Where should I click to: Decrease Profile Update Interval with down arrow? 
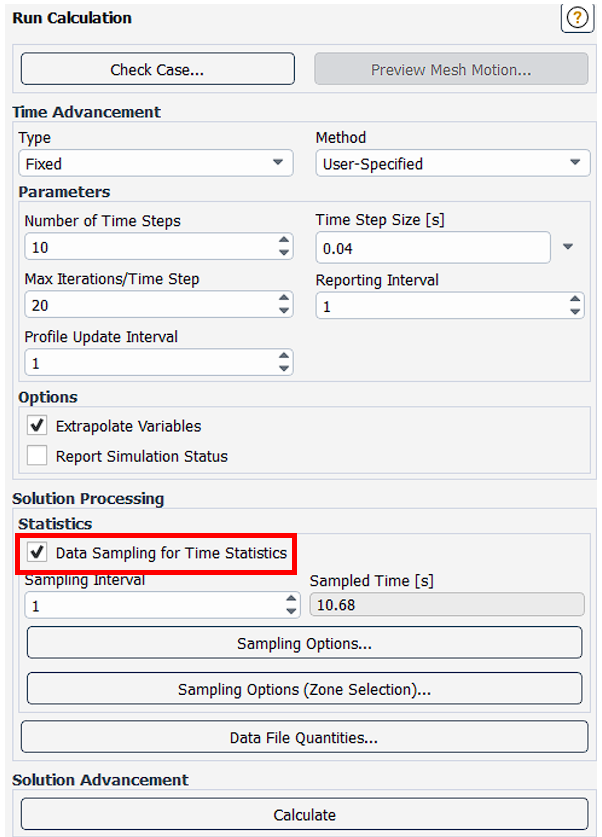point(284,369)
